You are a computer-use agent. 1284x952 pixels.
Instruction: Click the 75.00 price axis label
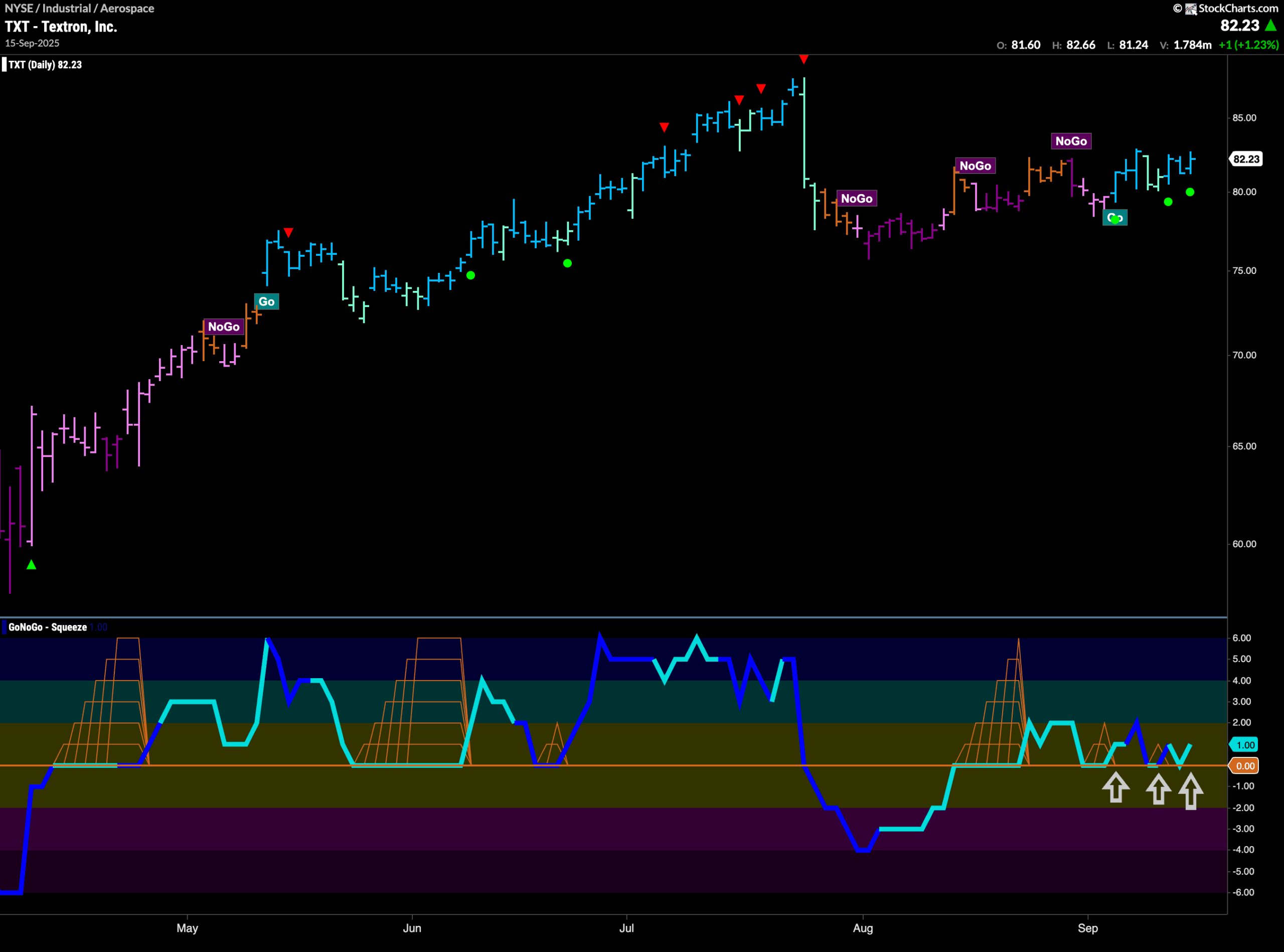point(1244,270)
